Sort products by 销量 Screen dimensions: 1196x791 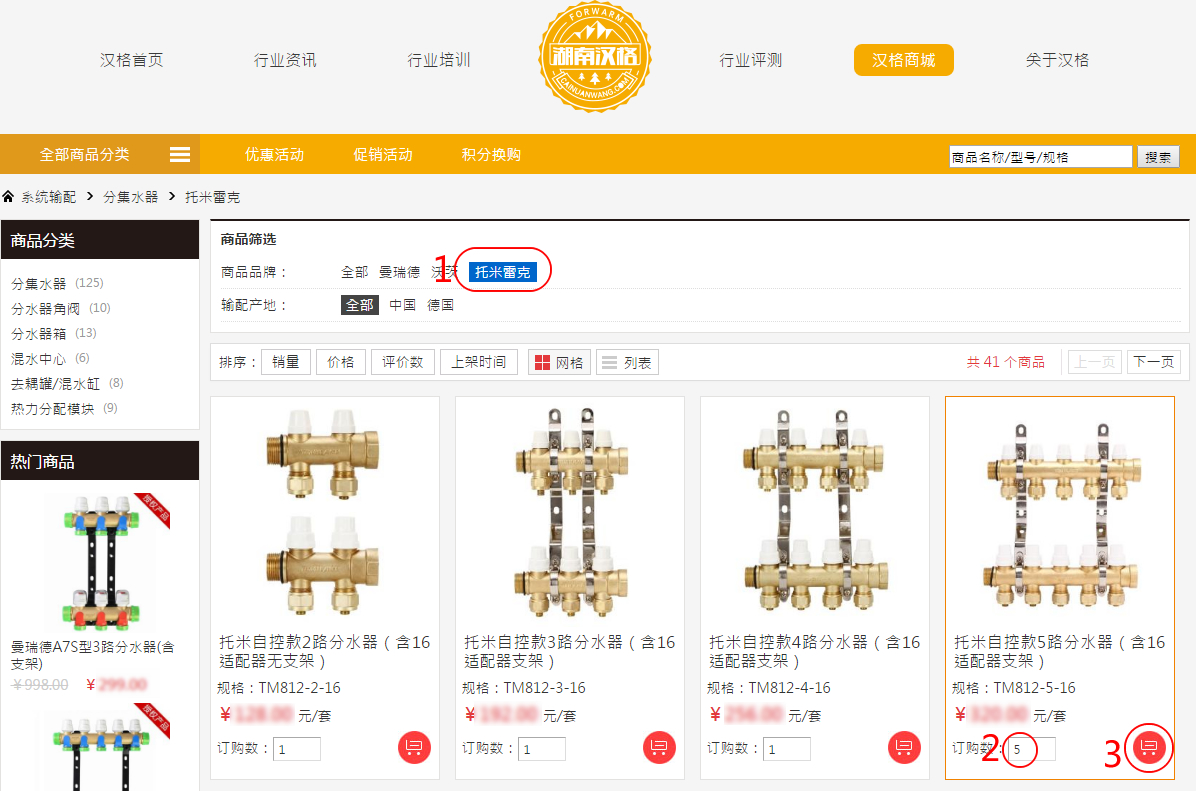click(286, 362)
